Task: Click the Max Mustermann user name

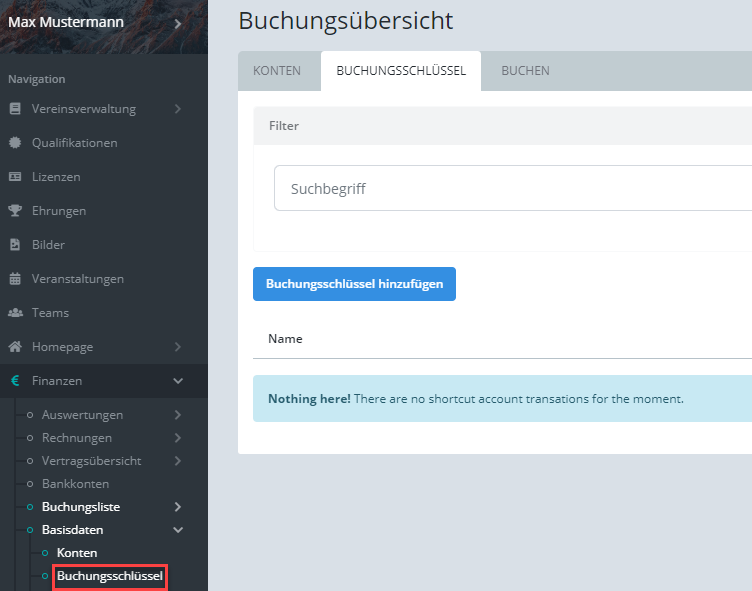Action: pos(66,22)
